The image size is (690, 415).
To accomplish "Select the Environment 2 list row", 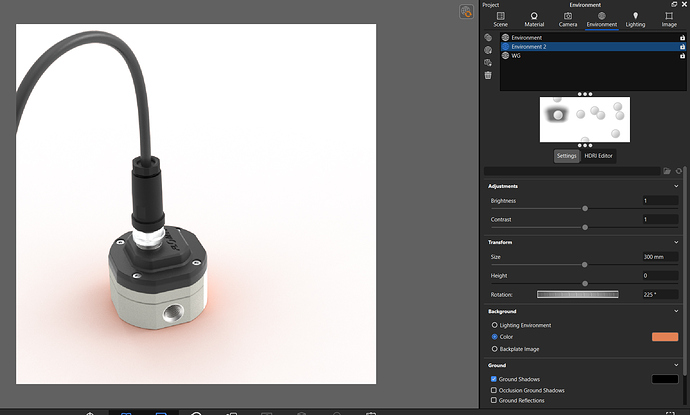I will click(593, 47).
